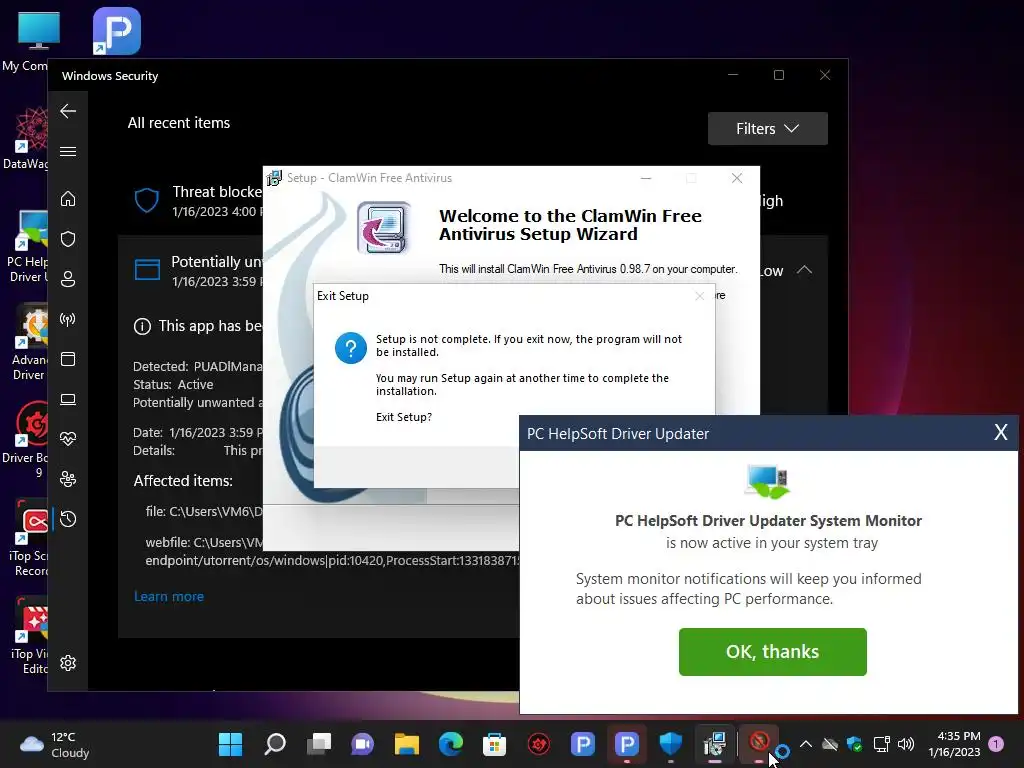The height and width of the screenshot is (768, 1024).
Task: Open Device performance & health heart icon
Action: click(x=68, y=439)
